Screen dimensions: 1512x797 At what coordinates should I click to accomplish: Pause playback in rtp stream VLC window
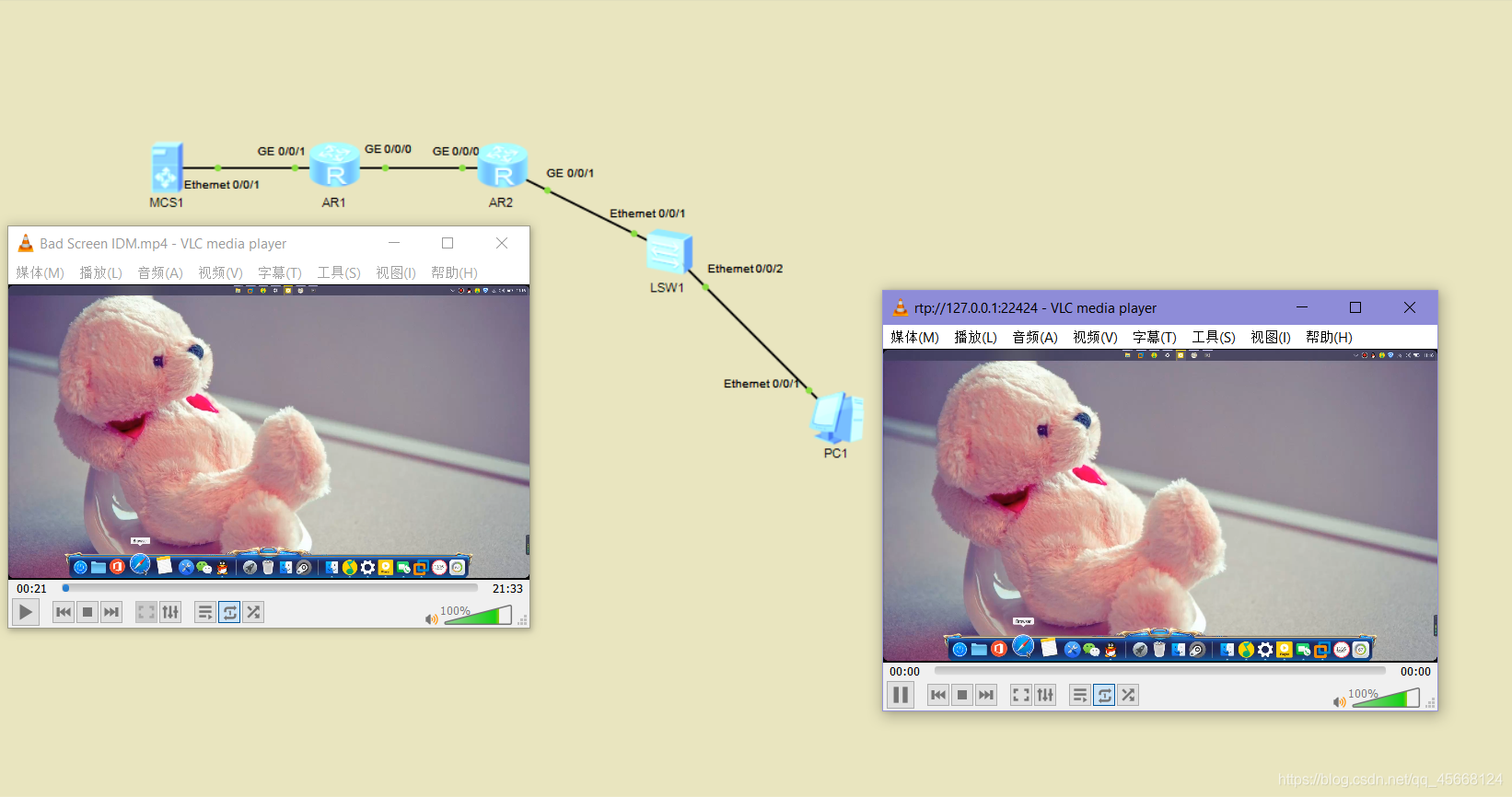pos(901,695)
